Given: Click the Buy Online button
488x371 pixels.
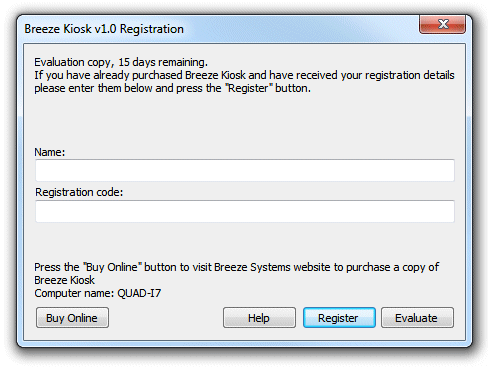Looking at the screenshot, I should tap(72, 318).
